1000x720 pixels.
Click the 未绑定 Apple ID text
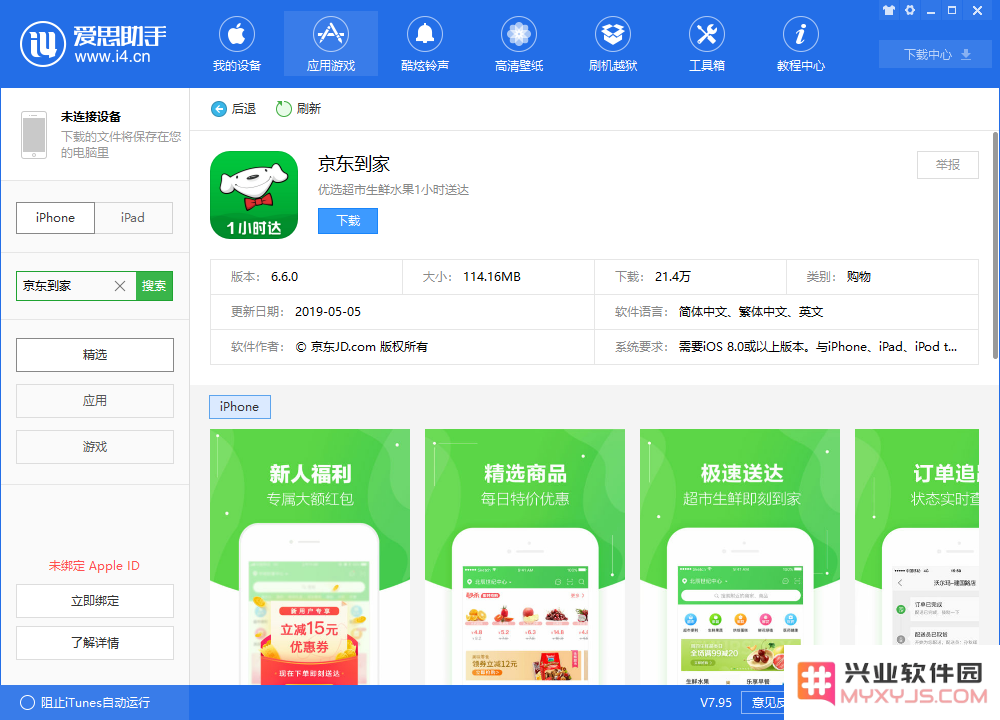[94, 566]
